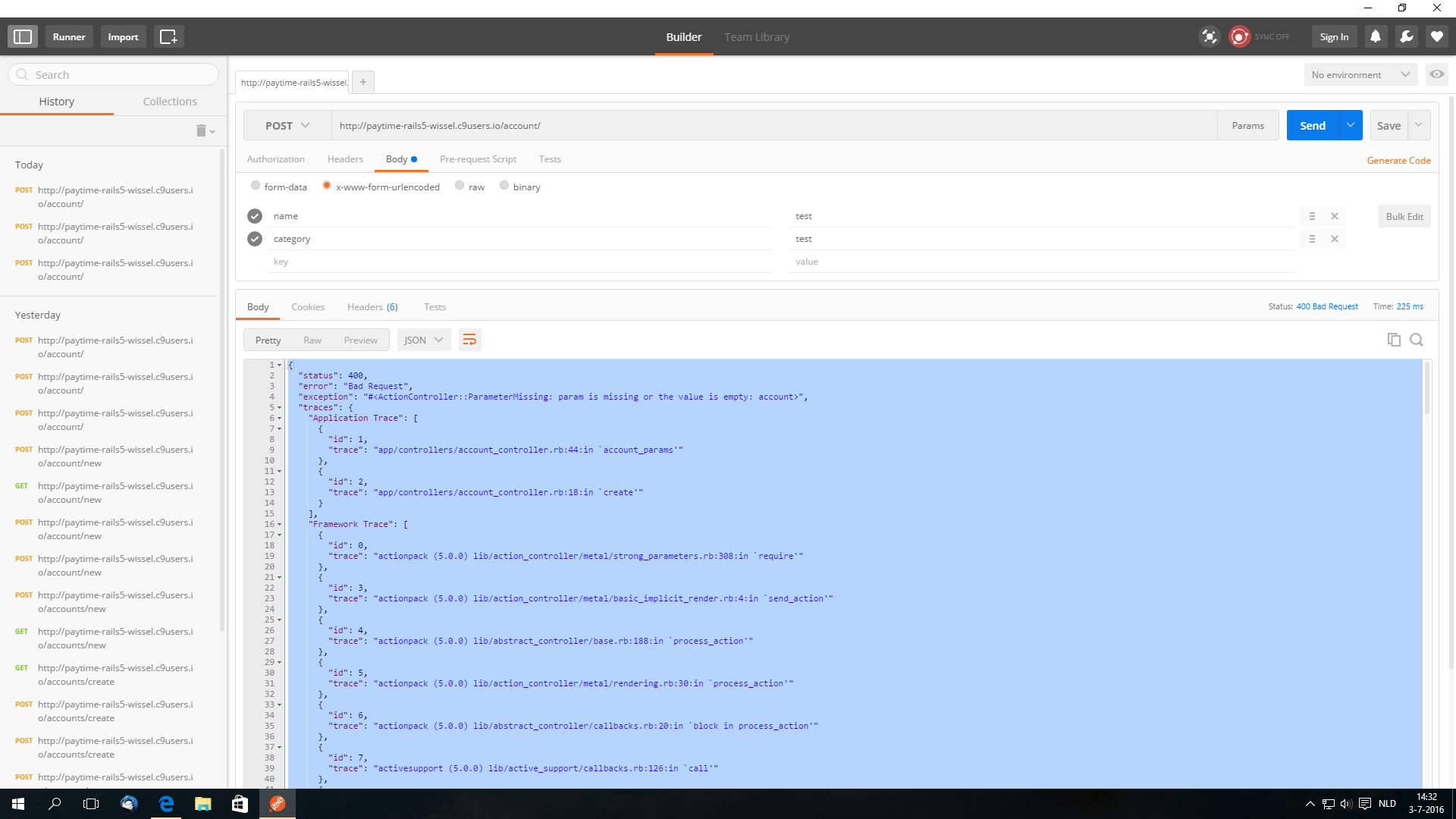Switch response view to Preview
1456x819 pixels.
coord(360,340)
